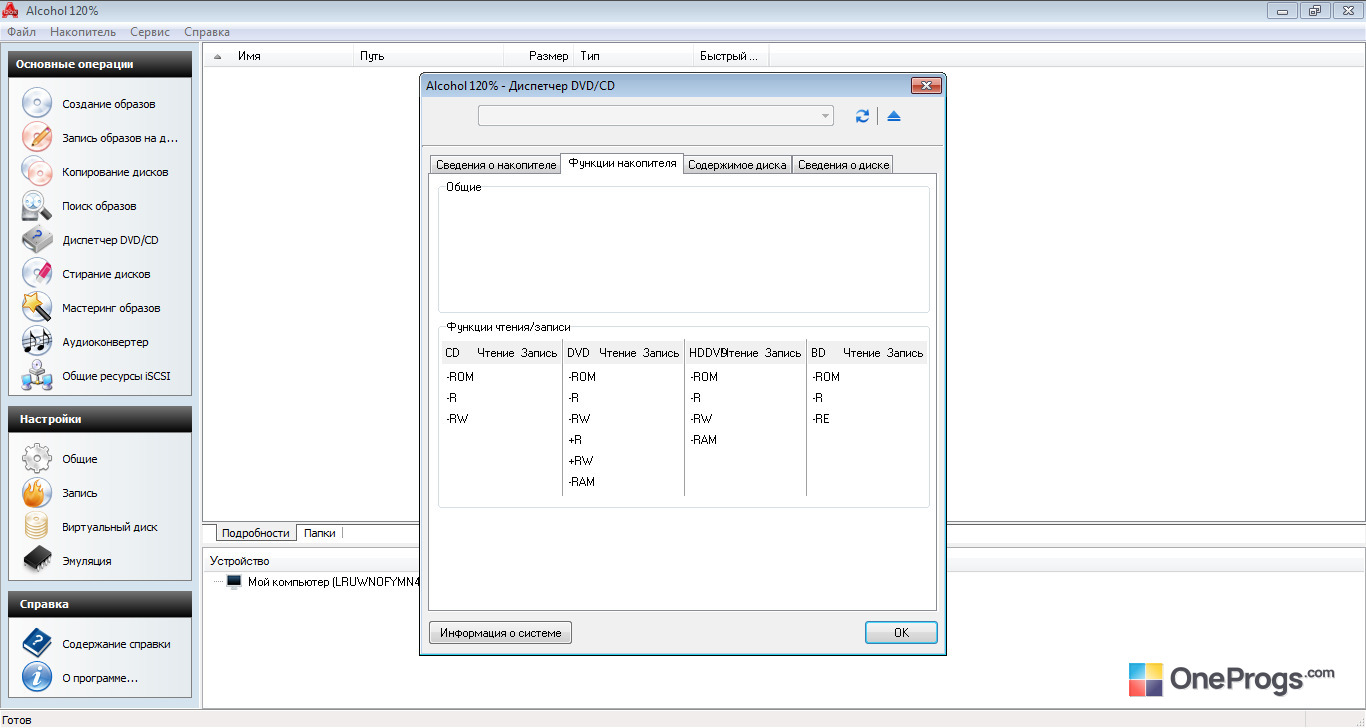
Task: Click the Содержание справки book icon
Action: pos(37,644)
